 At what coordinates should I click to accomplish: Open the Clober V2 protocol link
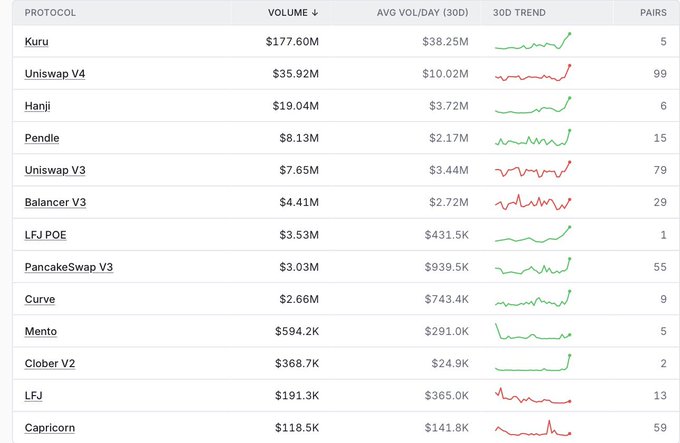point(50,363)
